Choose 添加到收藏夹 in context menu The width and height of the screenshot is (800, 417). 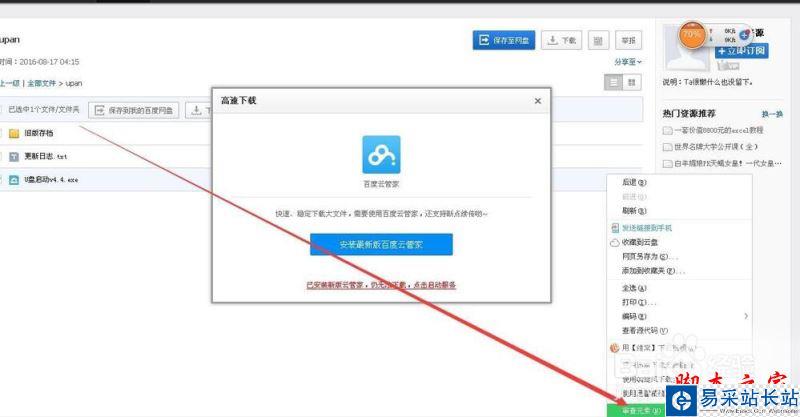pyautogui.click(x=653, y=271)
